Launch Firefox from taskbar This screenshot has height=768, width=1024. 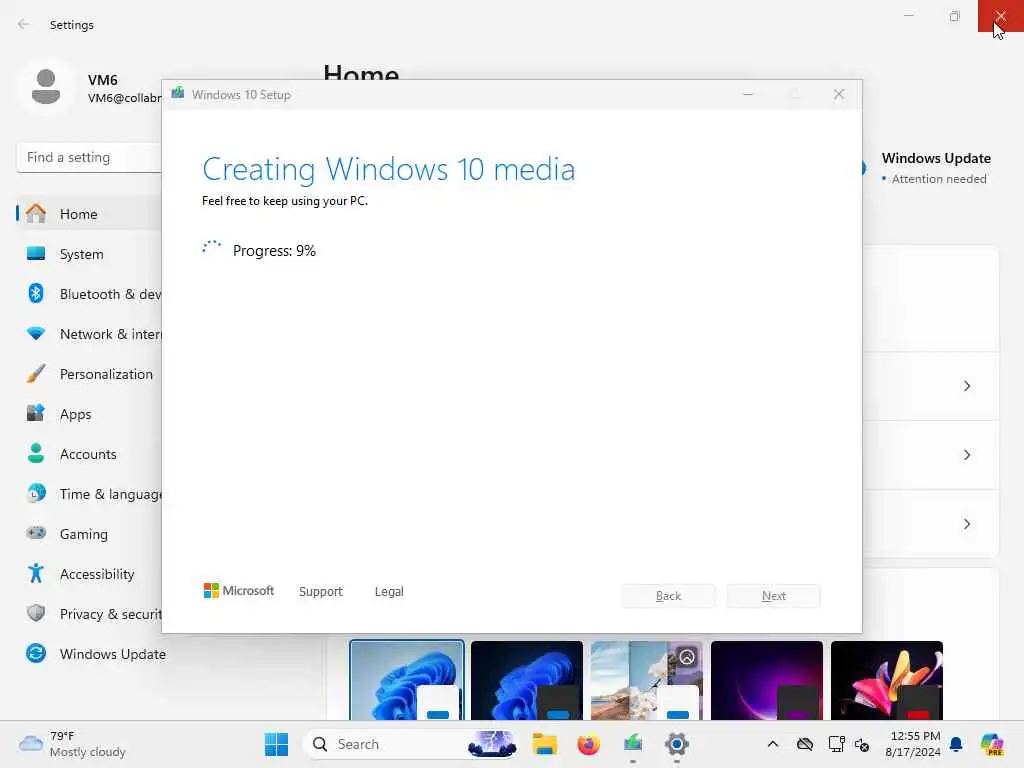click(588, 744)
